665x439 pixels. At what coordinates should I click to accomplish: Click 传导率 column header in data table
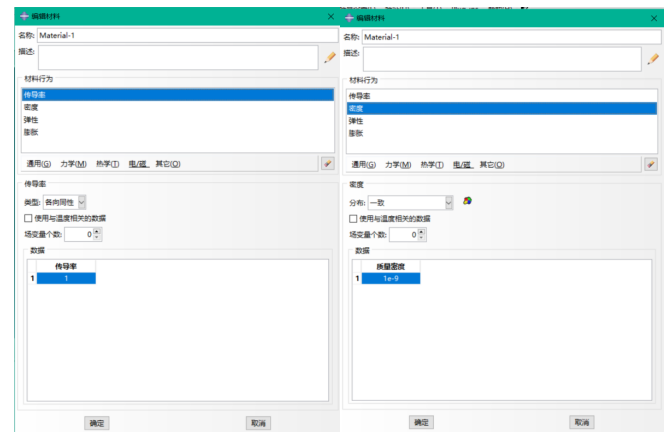pos(66,266)
